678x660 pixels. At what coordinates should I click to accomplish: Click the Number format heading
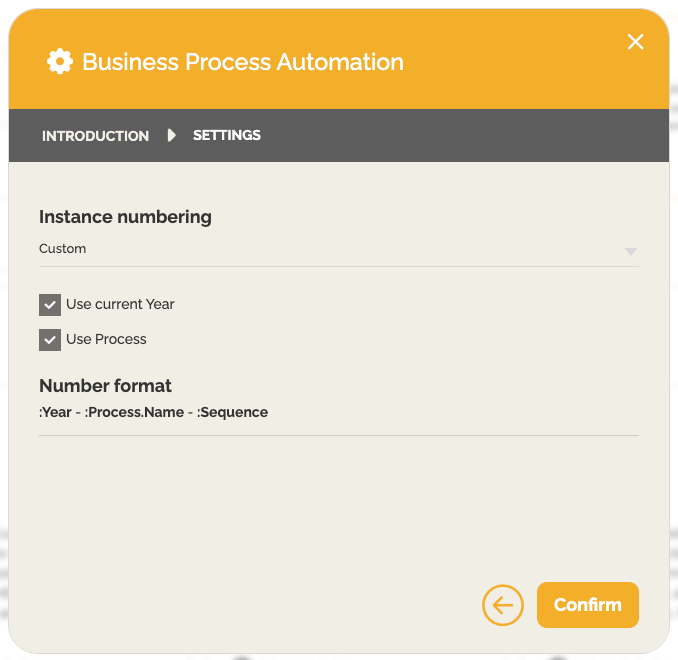105,386
